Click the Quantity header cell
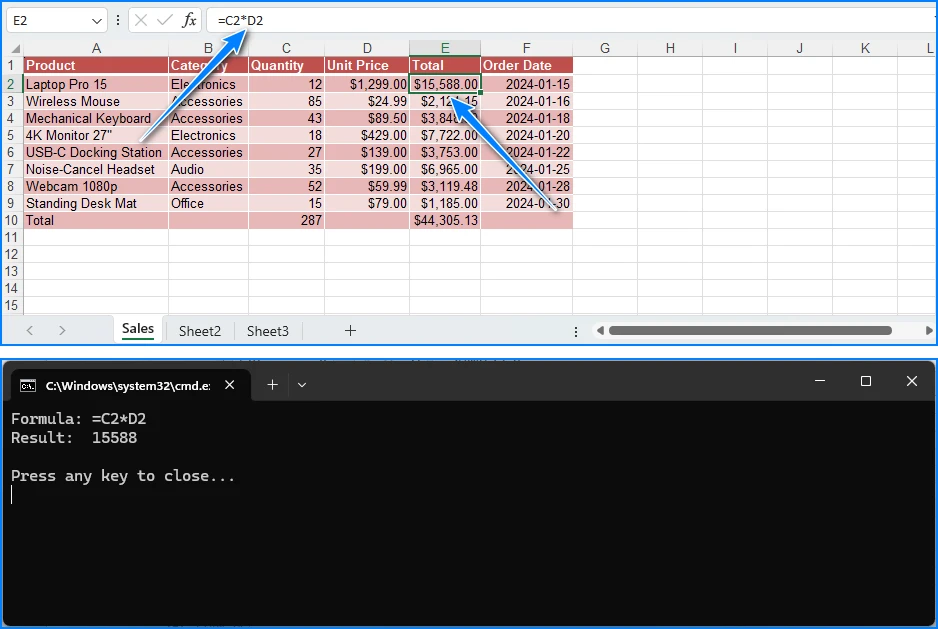Viewport: 938px width, 629px height. pos(287,65)
